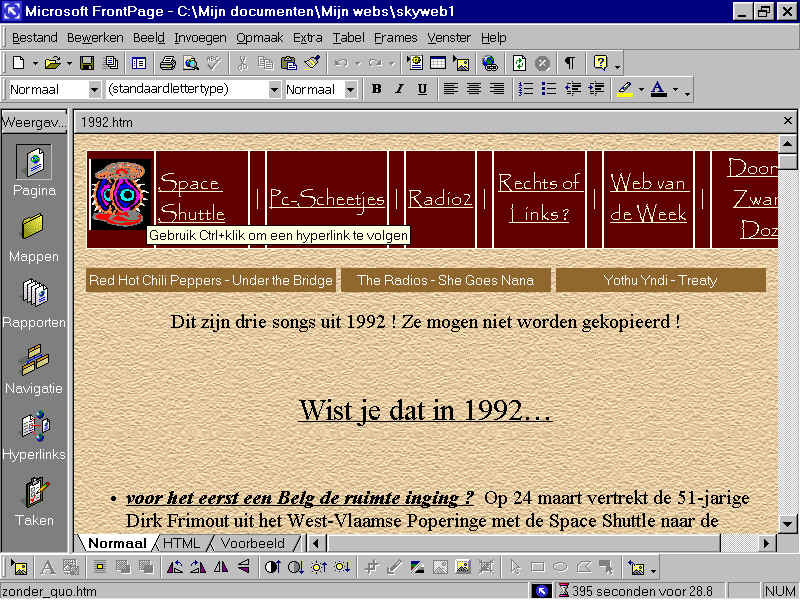800x600 pixels.
Task: Toggle Bold formatting
Action: click(377, 89)
